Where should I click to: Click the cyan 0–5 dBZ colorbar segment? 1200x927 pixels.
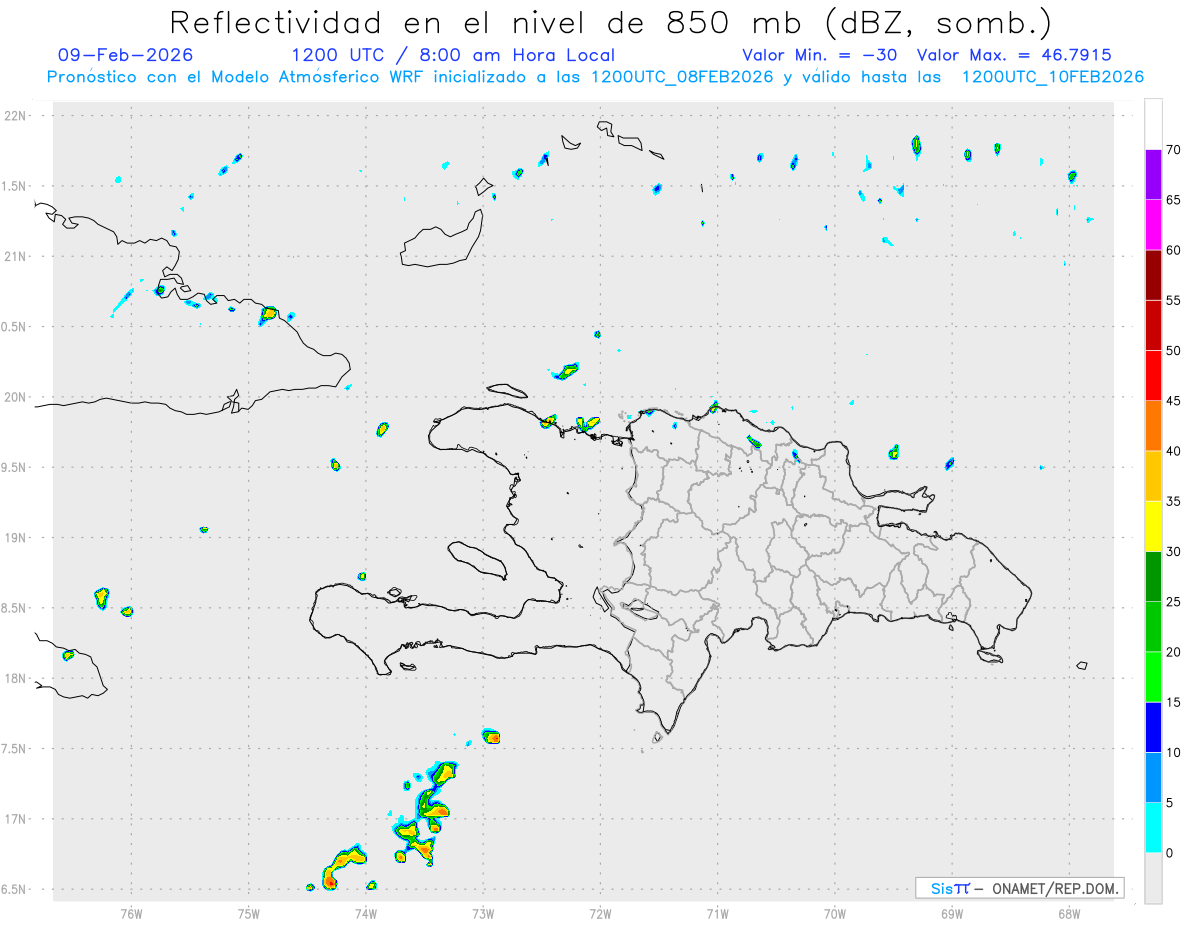tap(1153, 828)
